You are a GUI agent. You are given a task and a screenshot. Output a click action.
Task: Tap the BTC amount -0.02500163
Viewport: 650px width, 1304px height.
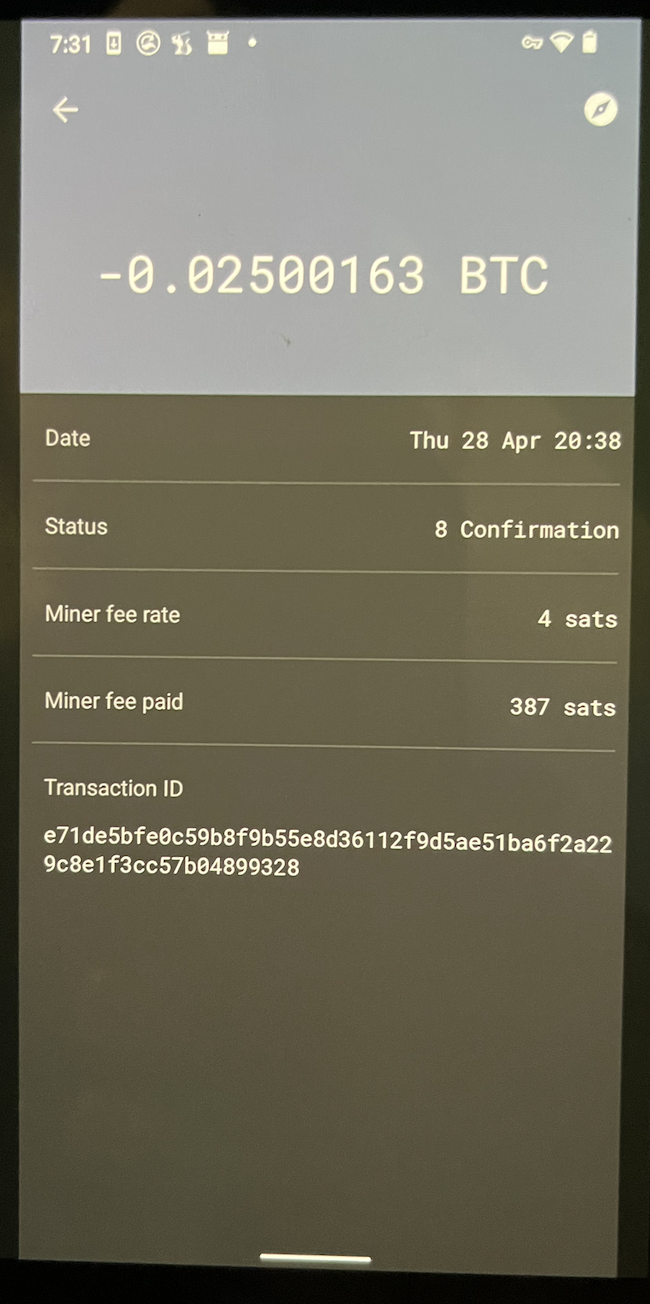tap(325, 274)
